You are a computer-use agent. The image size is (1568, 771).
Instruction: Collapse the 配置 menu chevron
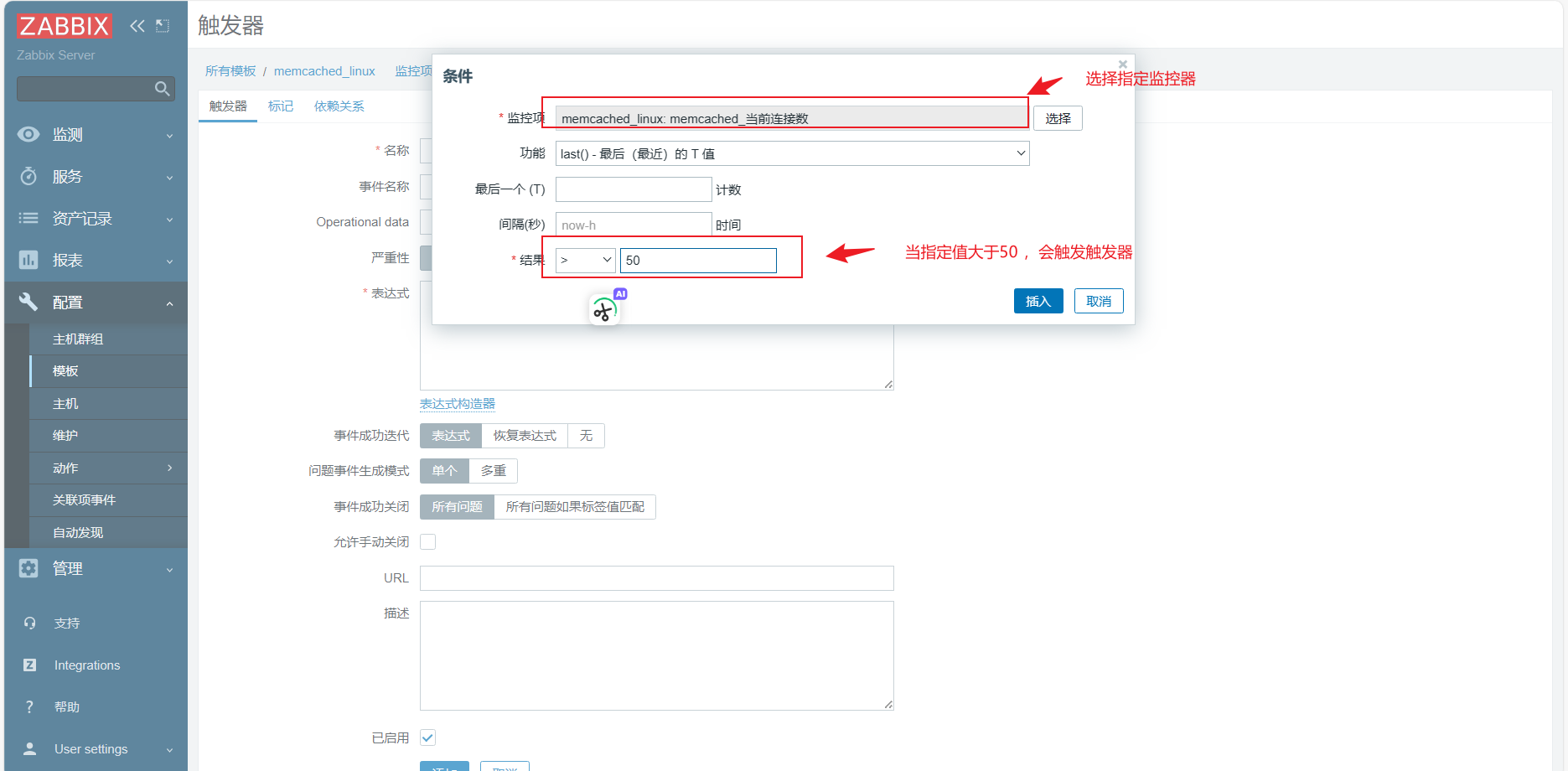[170, 303]
